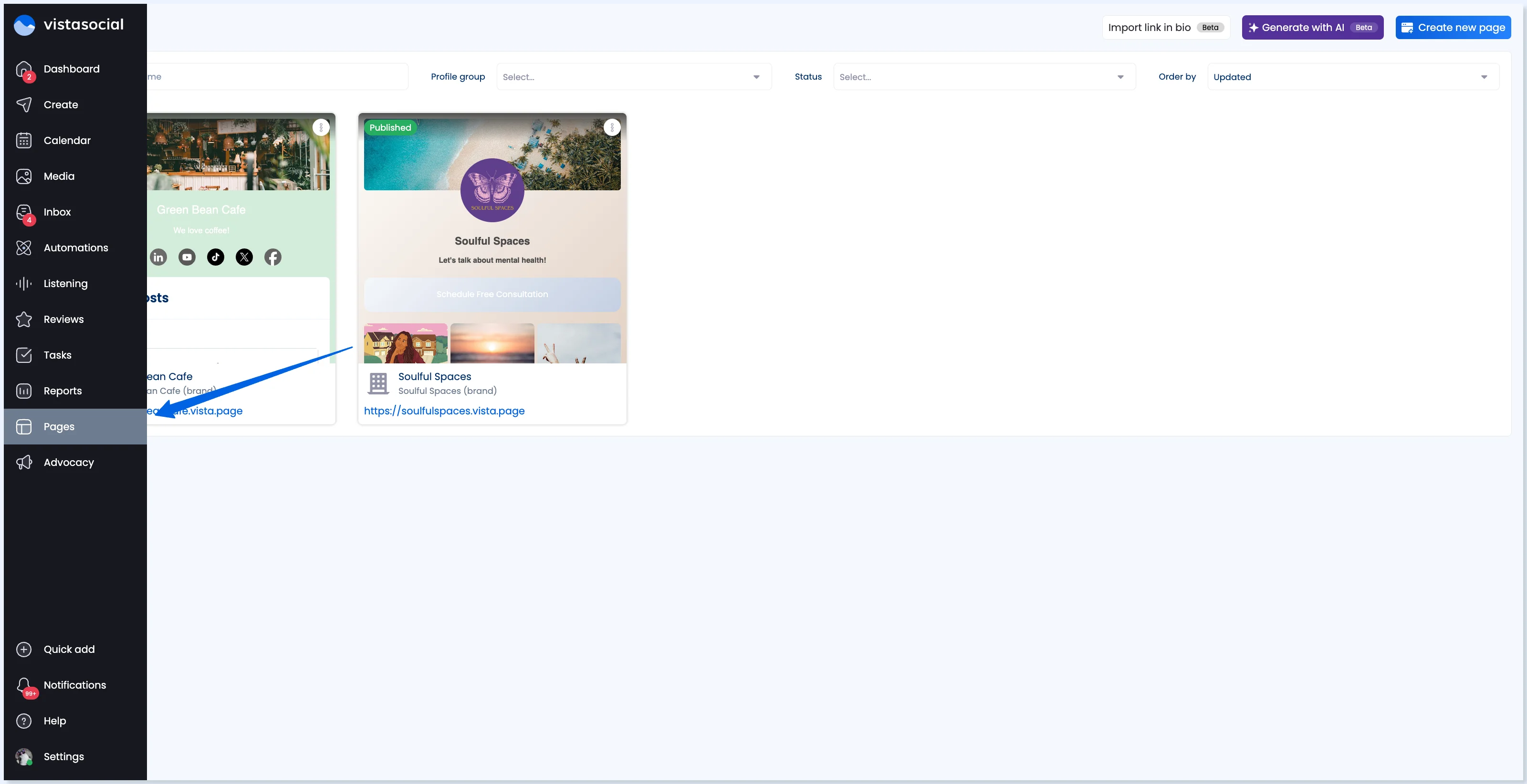Viewport: 1527px width, 784px height.
Task: Click the Quick add plus icon
Action: (24, 650)
